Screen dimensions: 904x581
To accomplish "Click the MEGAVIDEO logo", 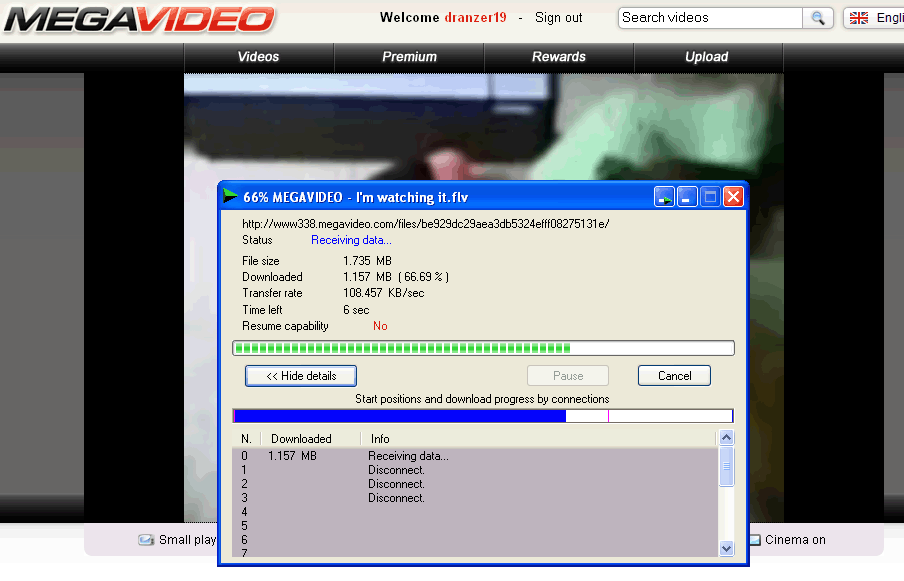I will [x=139, y=19].
